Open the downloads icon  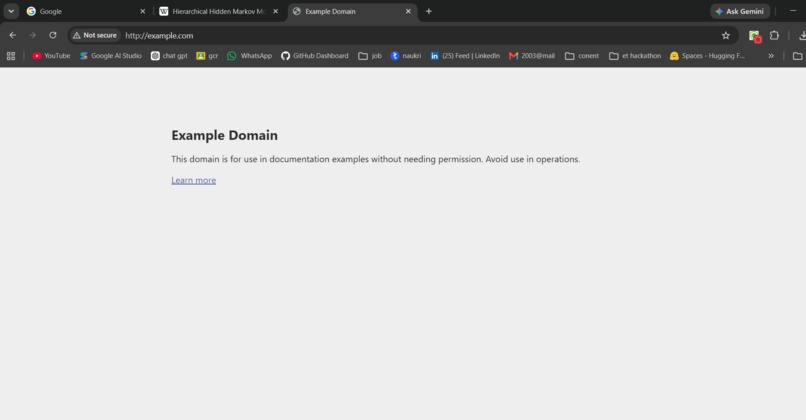point(801,35)
